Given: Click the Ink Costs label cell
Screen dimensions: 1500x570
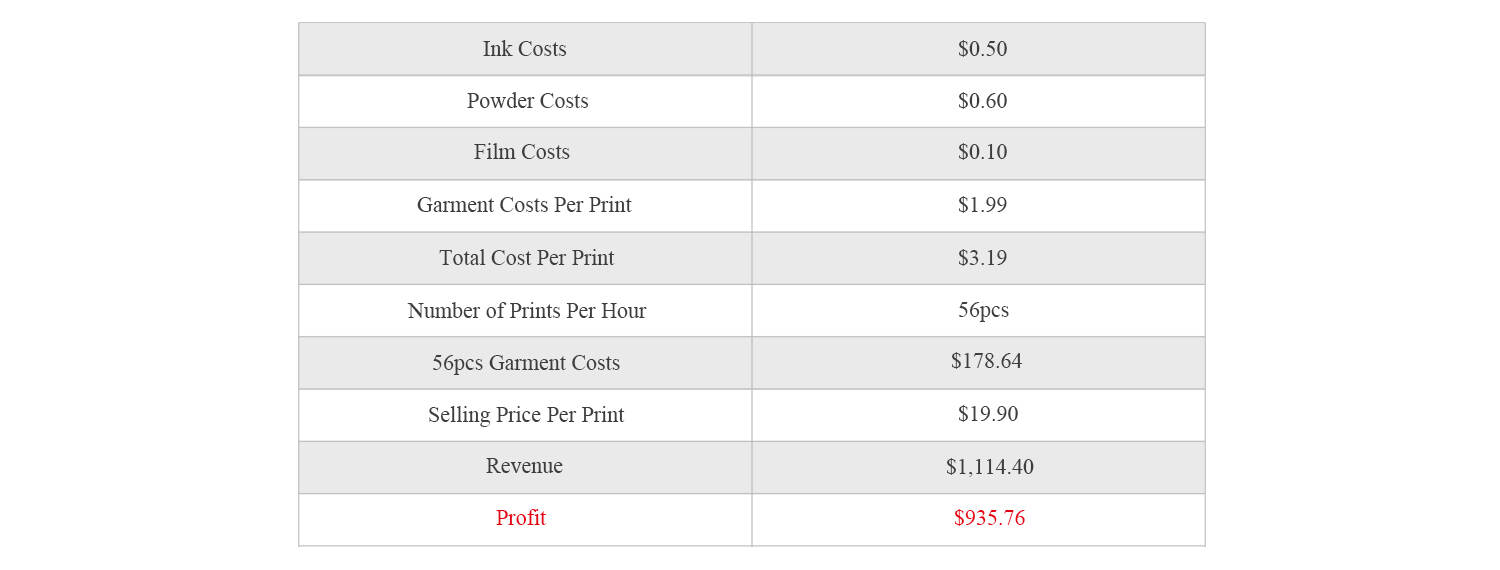Looking at the screenshot, I should click(x=525, y=49).
